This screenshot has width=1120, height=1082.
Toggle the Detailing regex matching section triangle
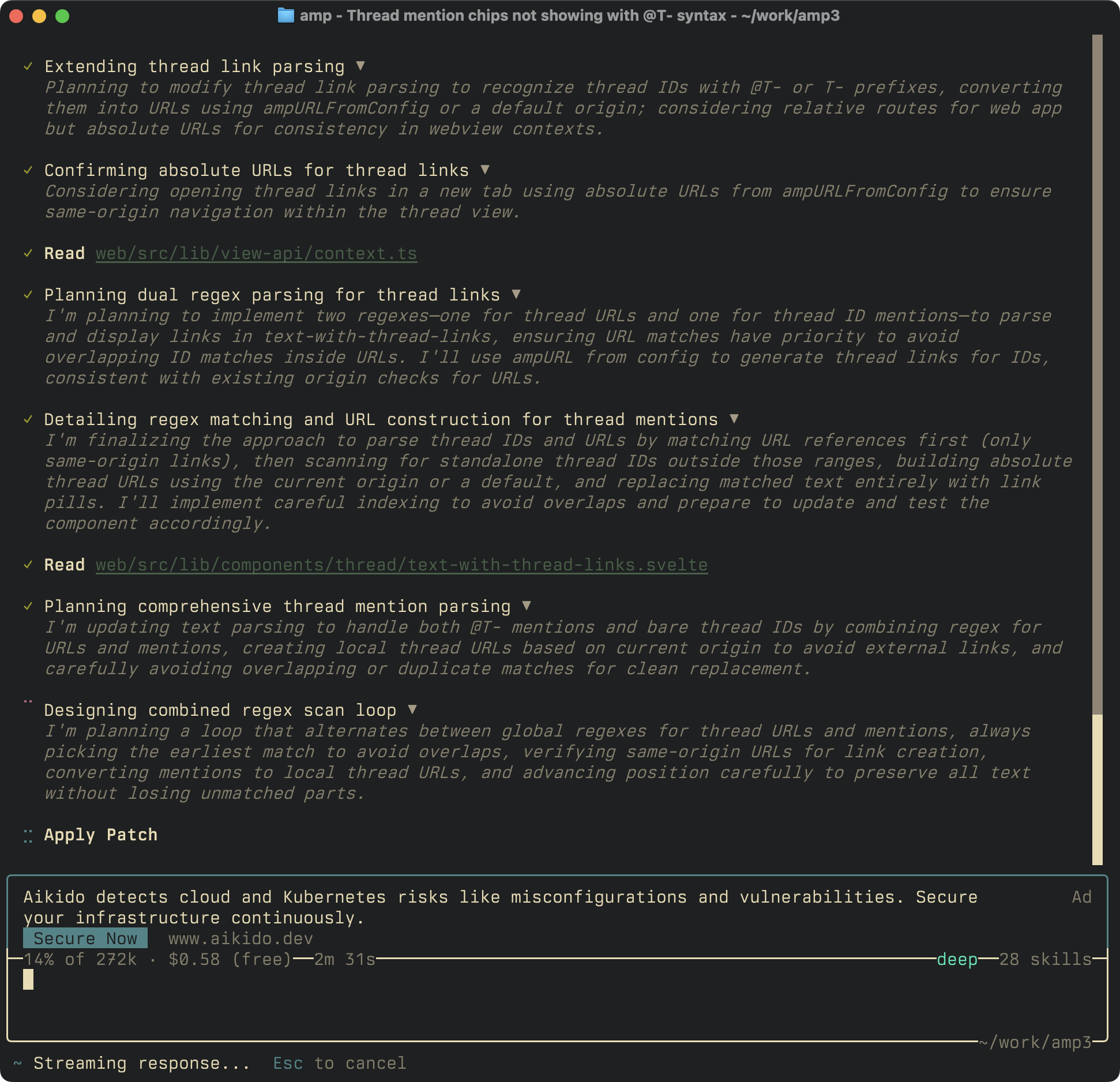(x=734, y=419)
